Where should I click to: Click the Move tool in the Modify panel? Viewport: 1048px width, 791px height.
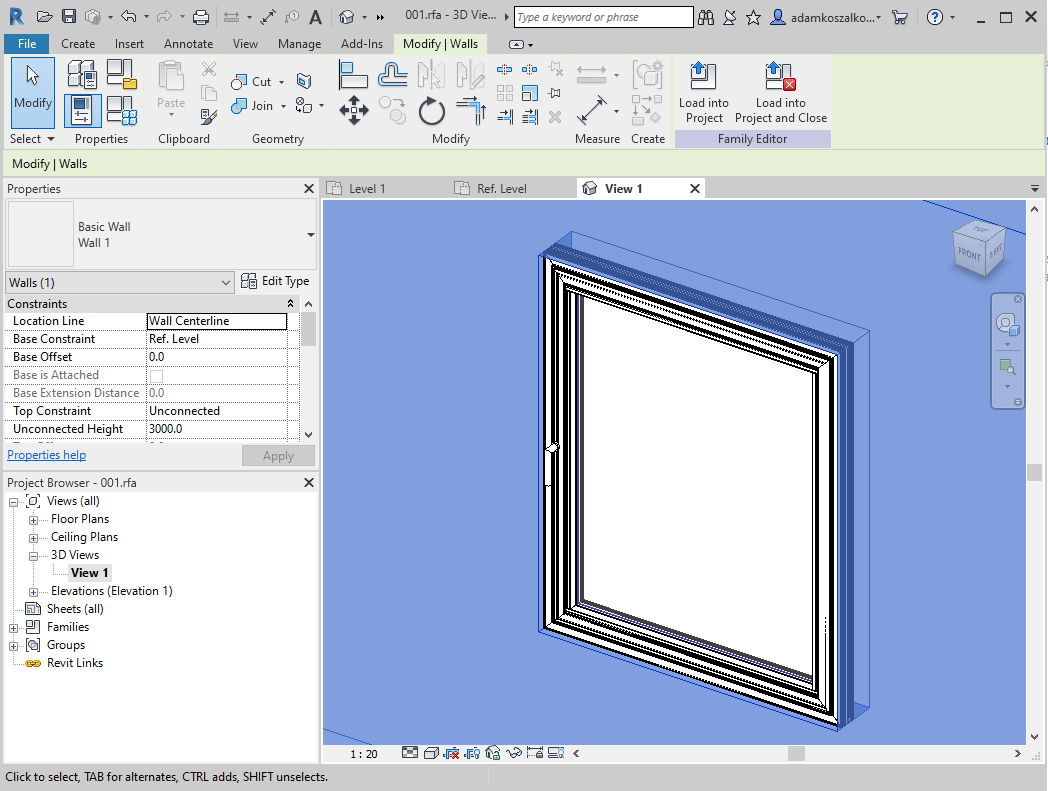[x=354, y=110]
